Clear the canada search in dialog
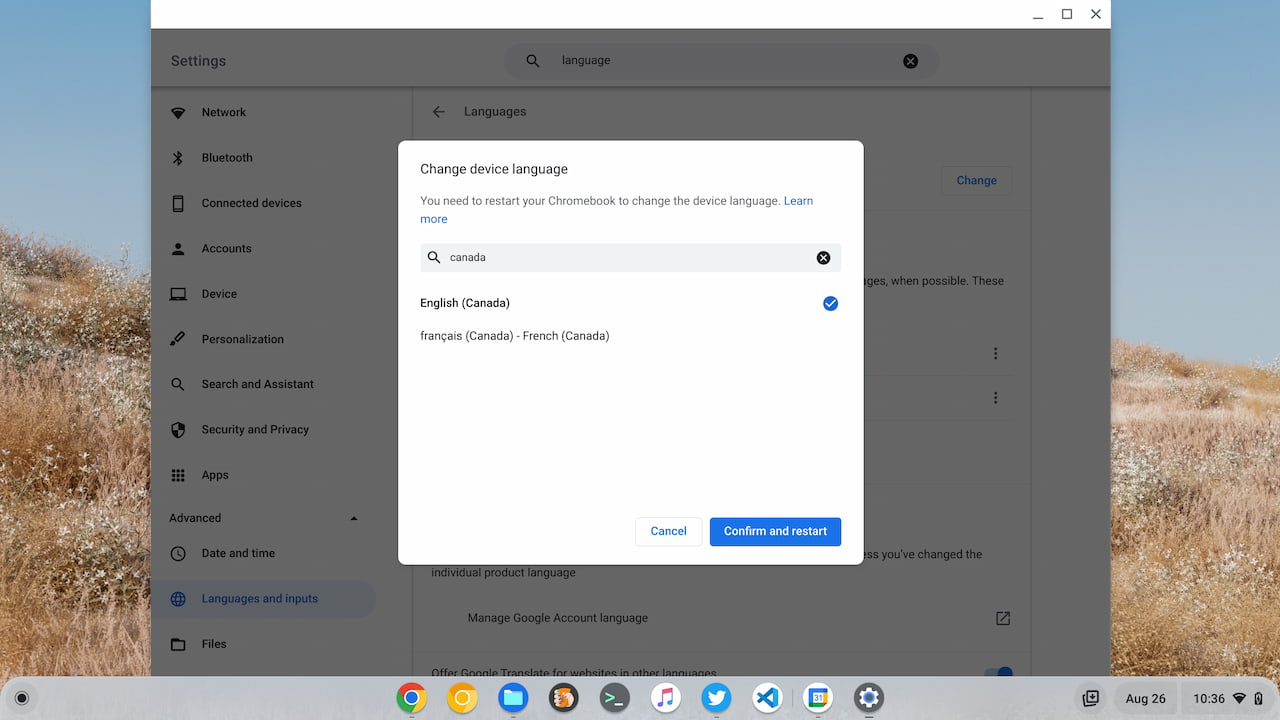 [823, 258]
